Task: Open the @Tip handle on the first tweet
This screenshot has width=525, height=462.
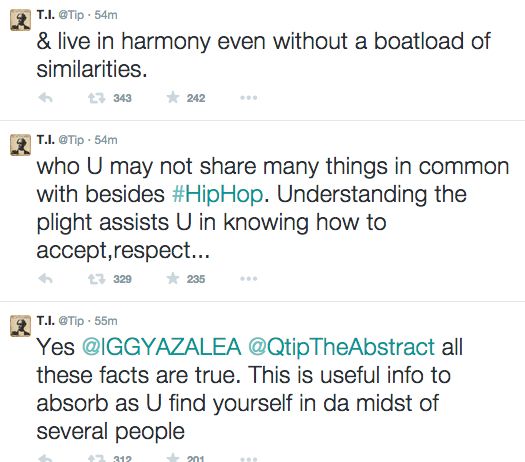Action: click(71, 15)
